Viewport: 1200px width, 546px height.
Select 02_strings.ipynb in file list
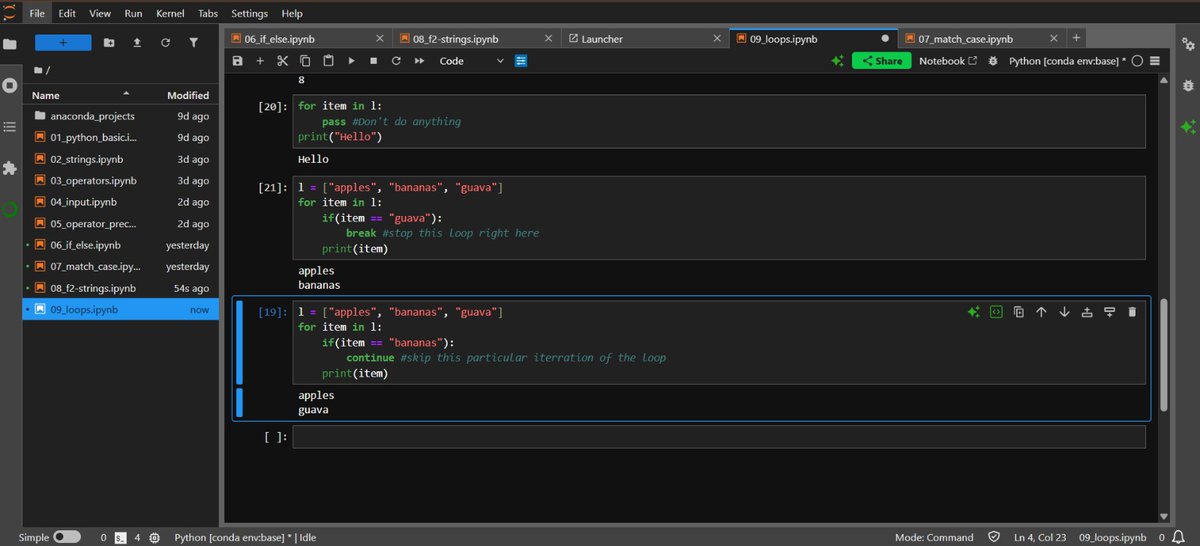click(120, 159)
